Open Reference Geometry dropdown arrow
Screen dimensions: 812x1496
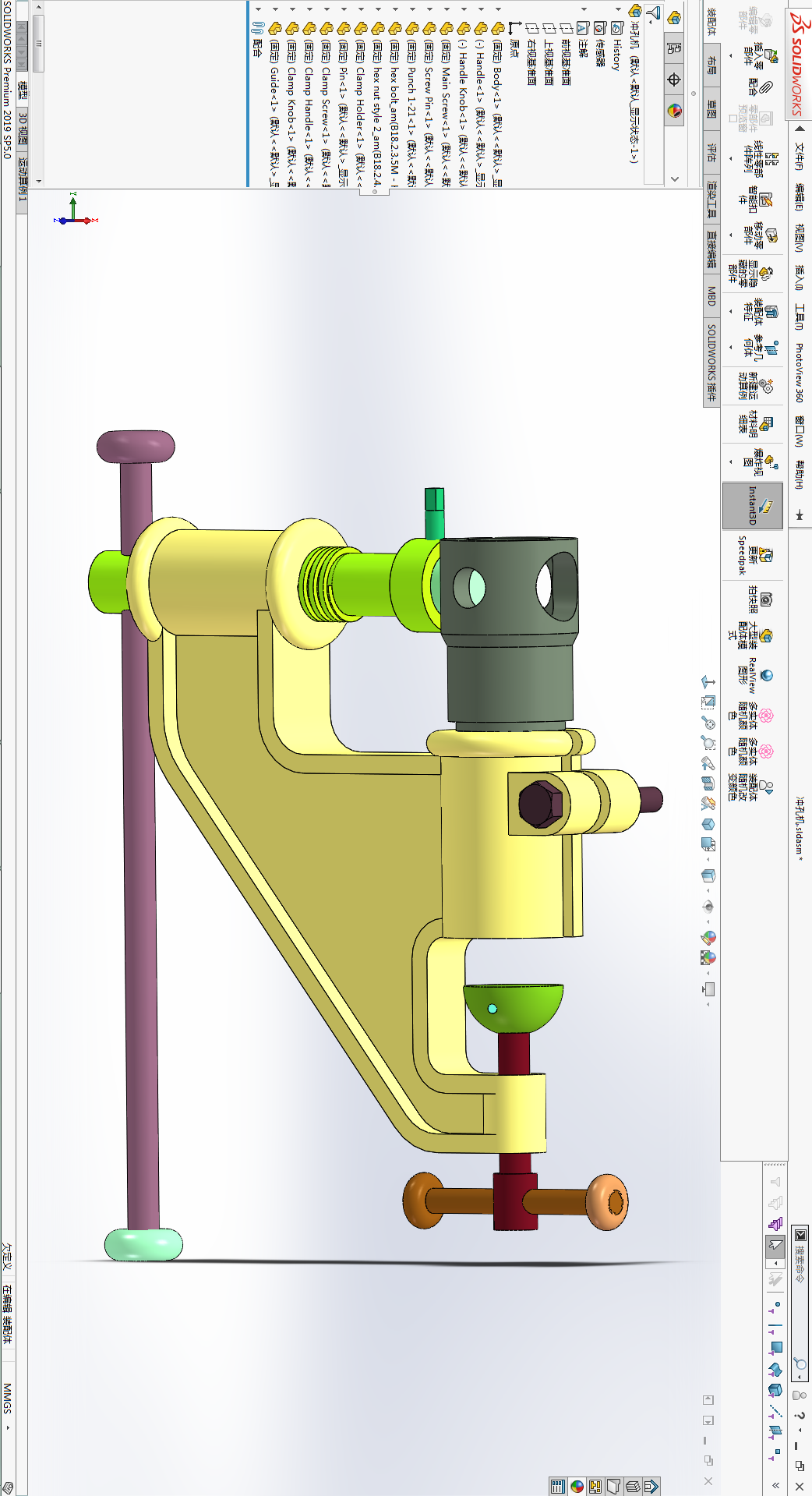point(731,348)
